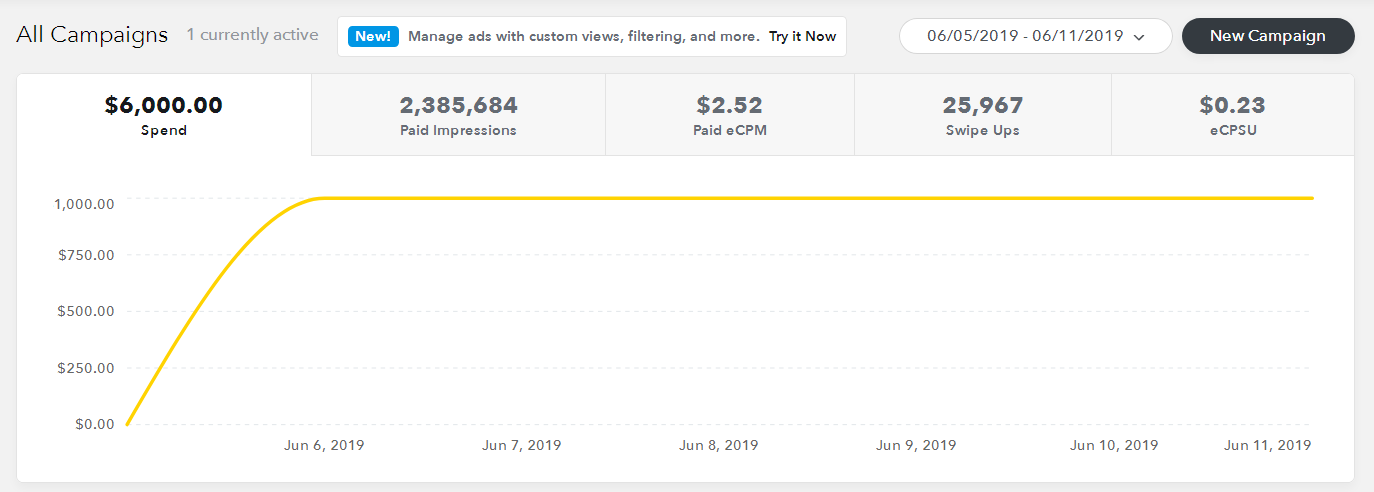Click the Manage ads announcement banner text
Viewport: 1374px width, 492px height.
[584, 36]
